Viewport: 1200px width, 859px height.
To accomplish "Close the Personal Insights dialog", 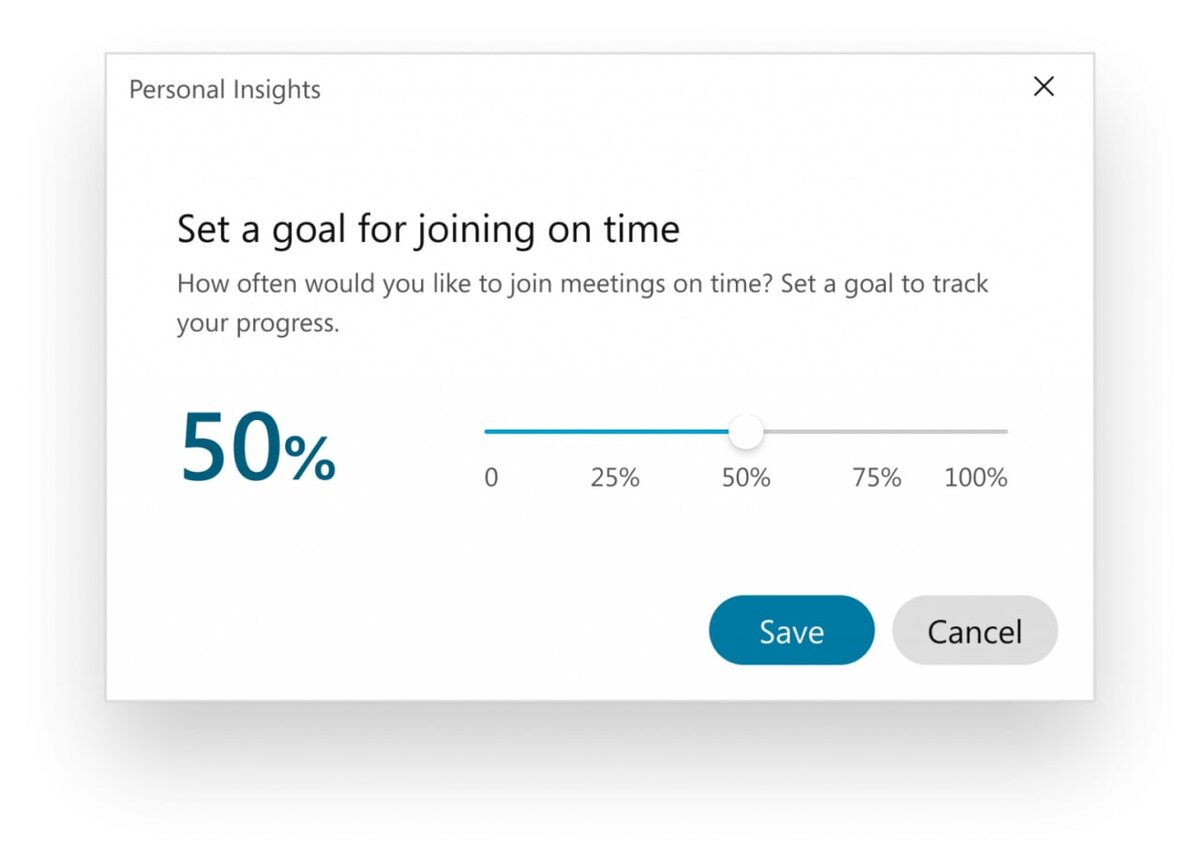I will click(1044, 87).
